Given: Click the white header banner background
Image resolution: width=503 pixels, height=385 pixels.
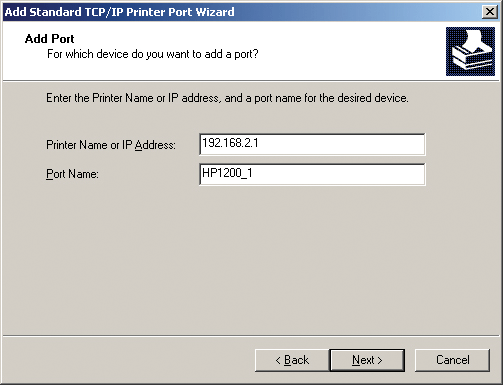Looking at the screenshot, I should 350,50.
